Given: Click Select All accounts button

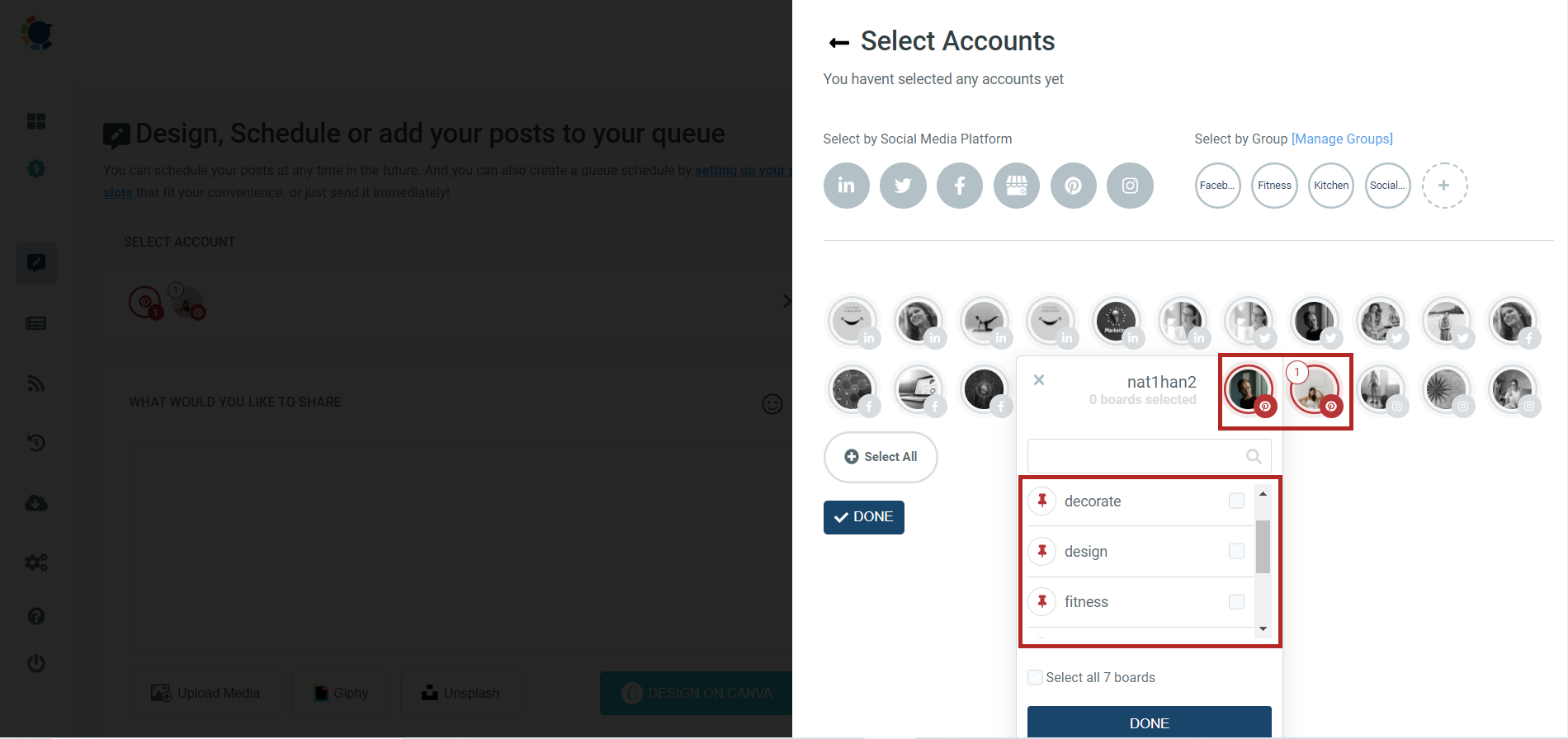Looking at the screenshot, I should (881, 457).
